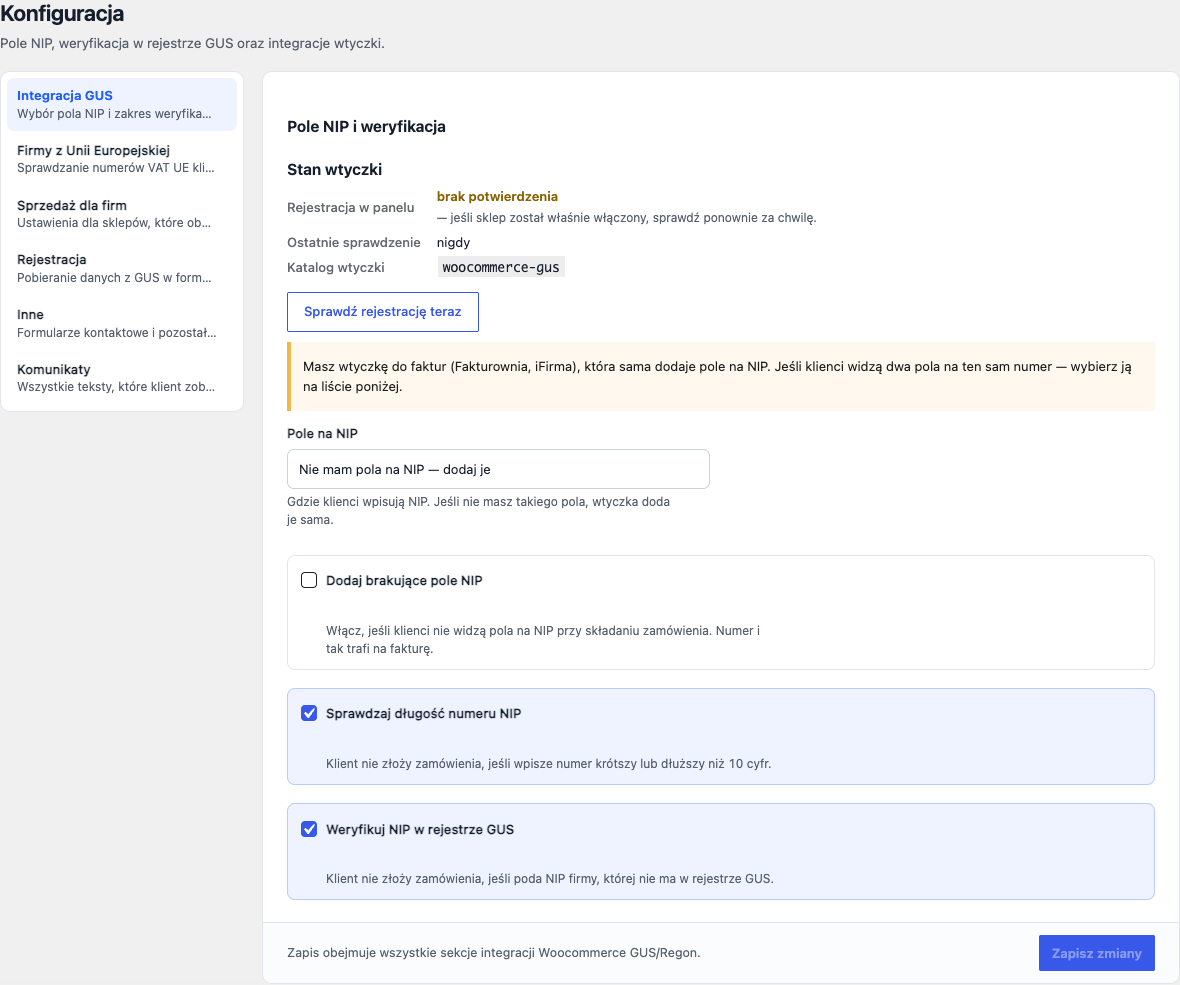This screenshot has width=1180, height=985.
Task: Click the Rejestracja w panelu label
Action: 350,207
